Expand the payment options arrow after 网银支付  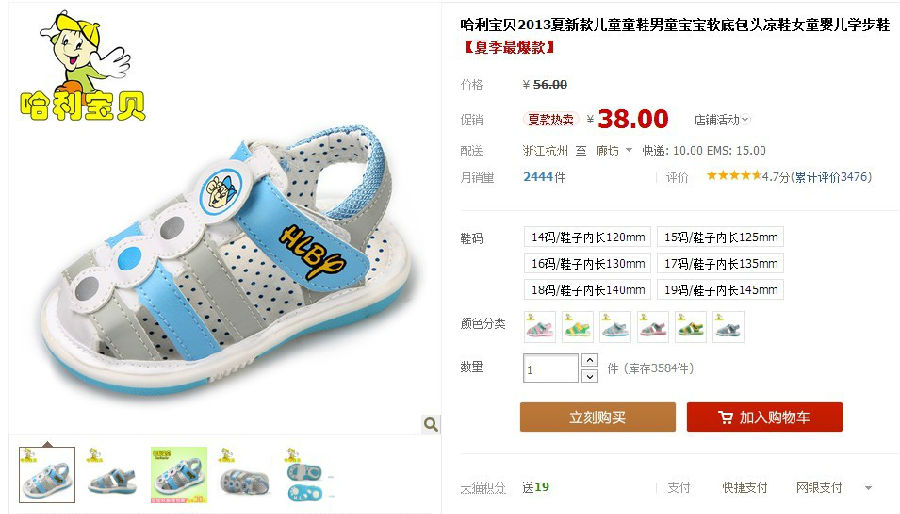[x=868, y=488]
